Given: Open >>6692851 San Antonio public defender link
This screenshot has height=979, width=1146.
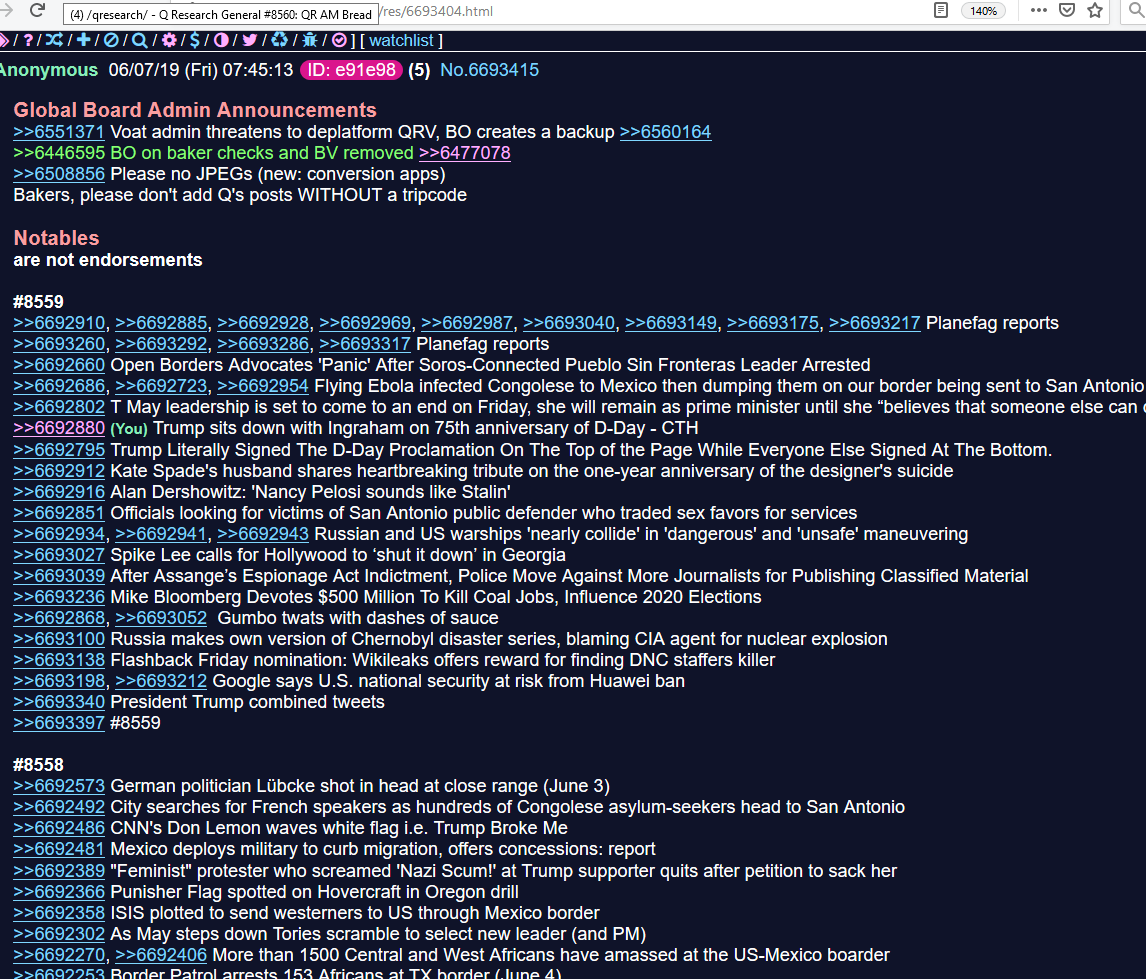Looking at the screenshot, I should [x=59, y=514].
